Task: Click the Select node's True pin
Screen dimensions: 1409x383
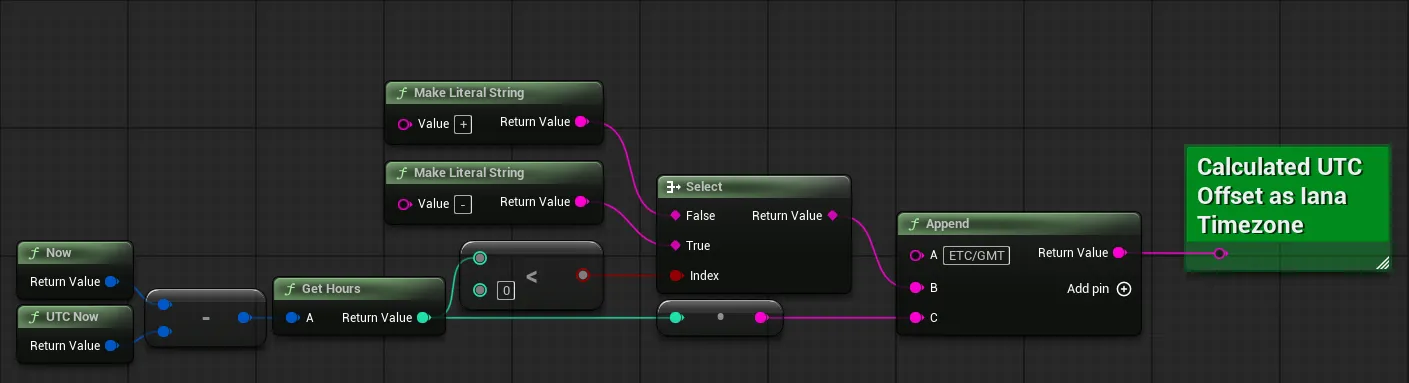Action: 676,246
